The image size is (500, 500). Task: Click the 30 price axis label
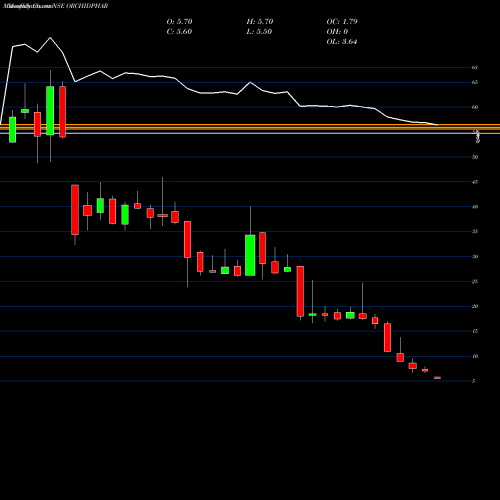tap(475, 257)
